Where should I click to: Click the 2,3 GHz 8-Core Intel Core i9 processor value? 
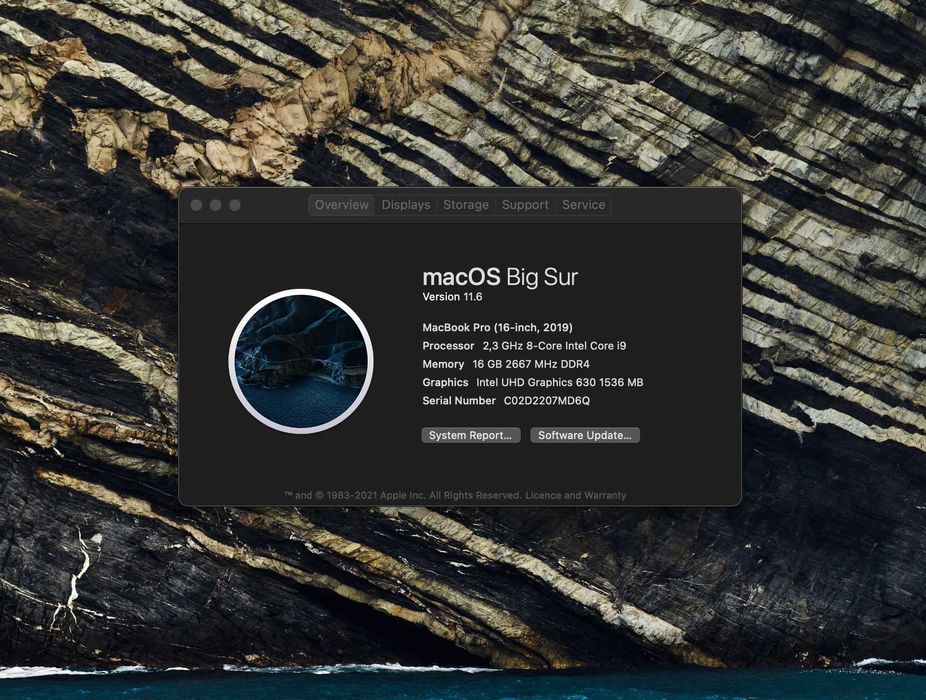click(x=555, y=346)
